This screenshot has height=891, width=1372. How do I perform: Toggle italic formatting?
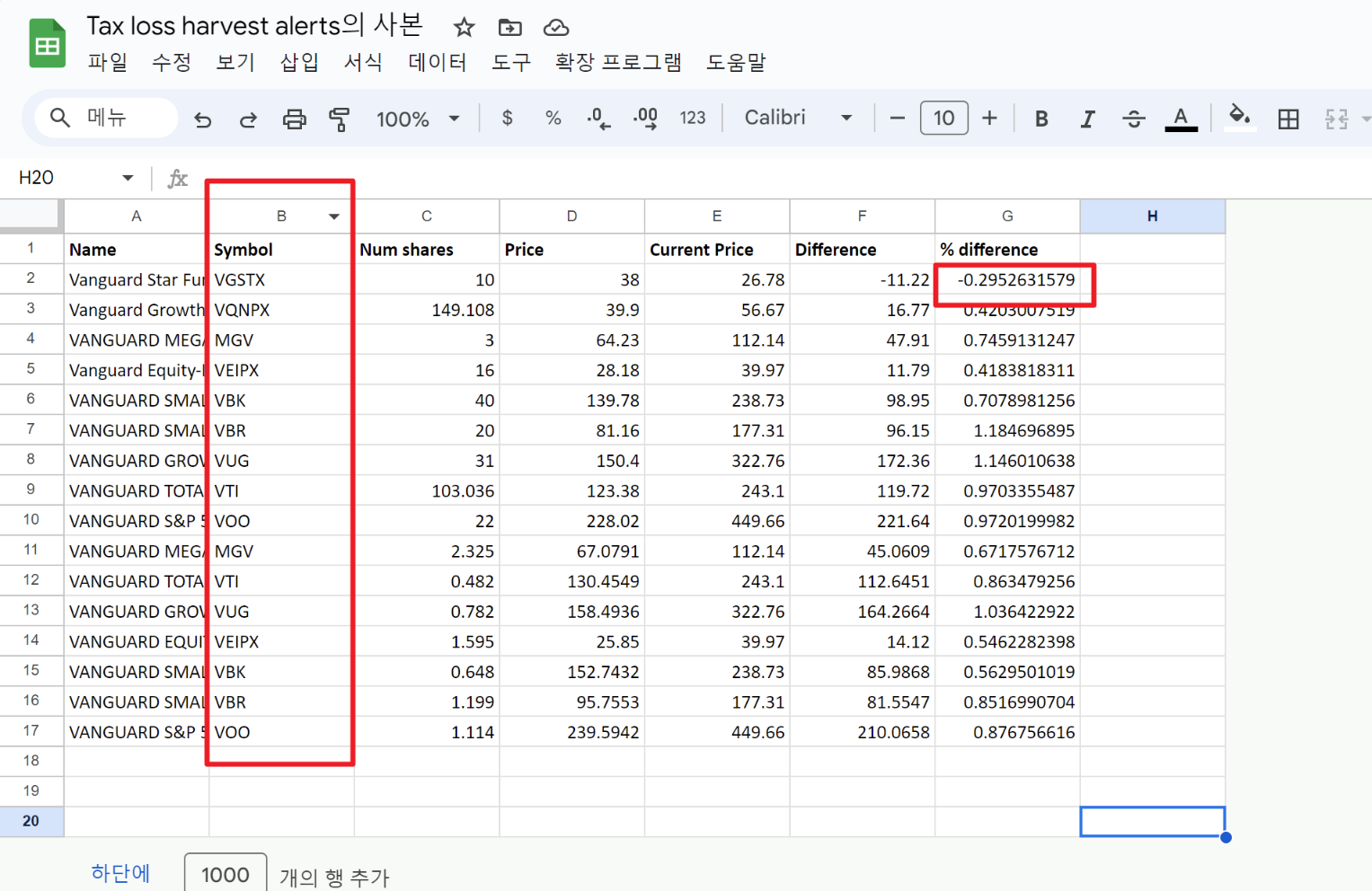1087,119
